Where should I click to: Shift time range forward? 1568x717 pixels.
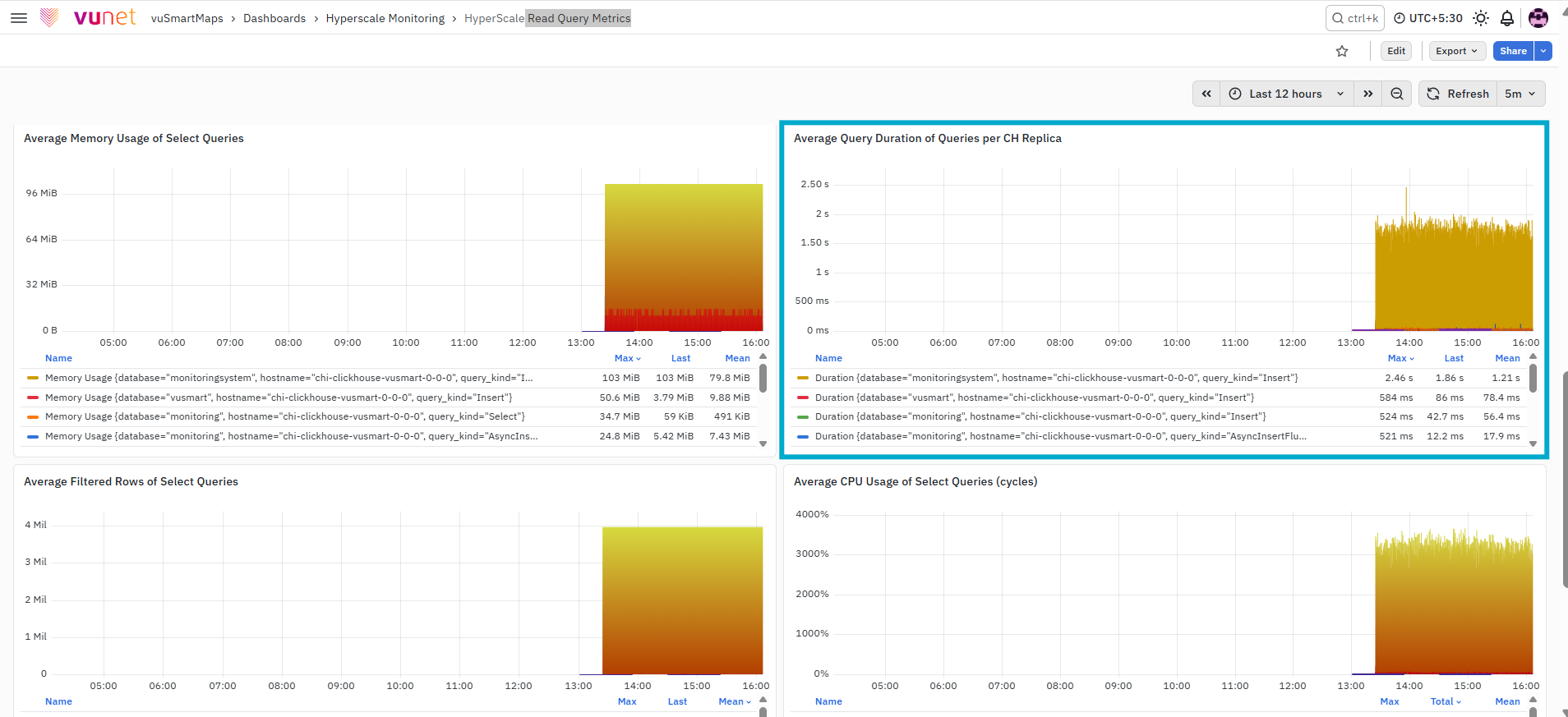click(x=1368, y=94)
